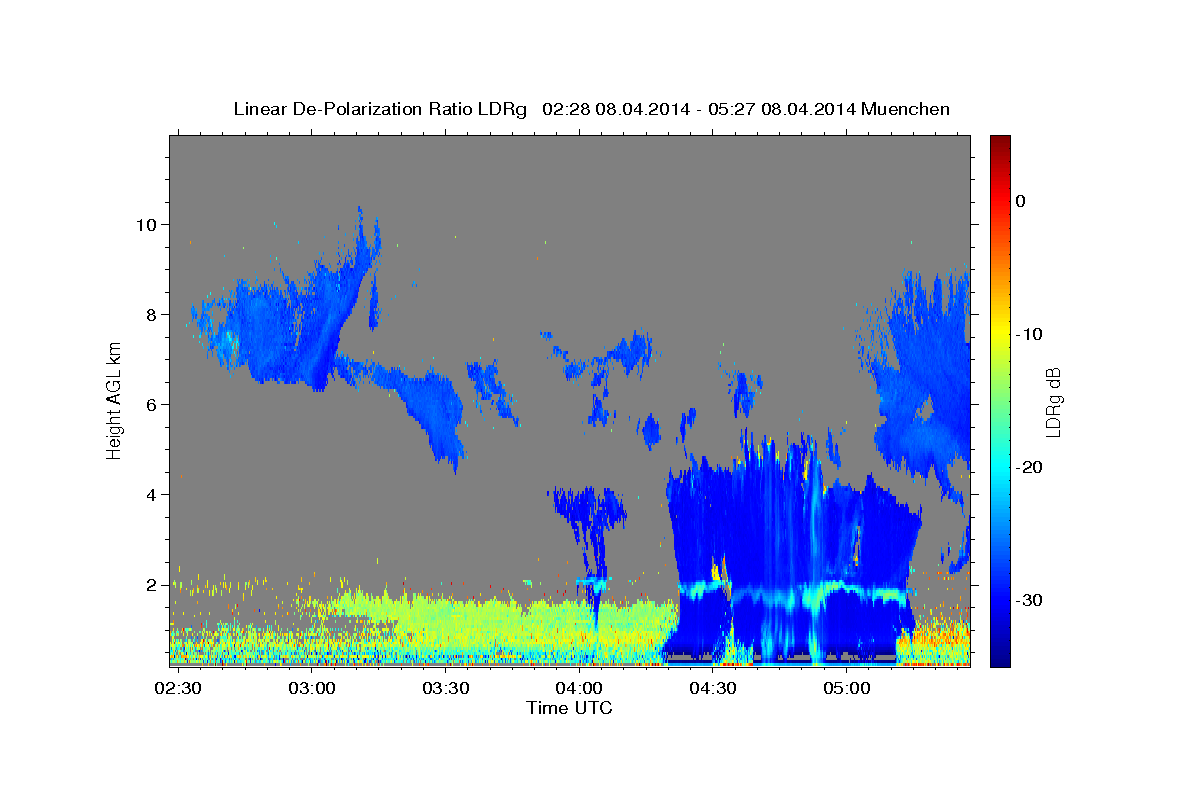Click the height tick label '8'
1200x800 pixels.
[152, 314]
